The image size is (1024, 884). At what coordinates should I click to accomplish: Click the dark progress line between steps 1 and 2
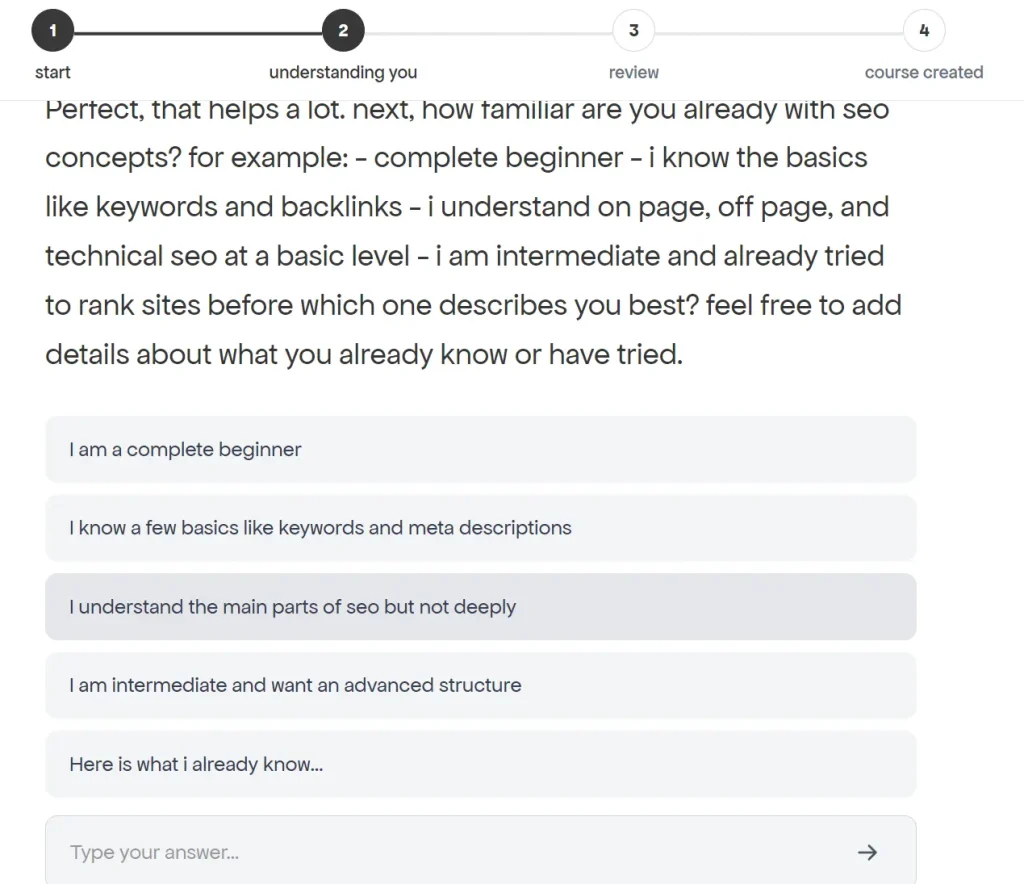(x=198, y=33)
